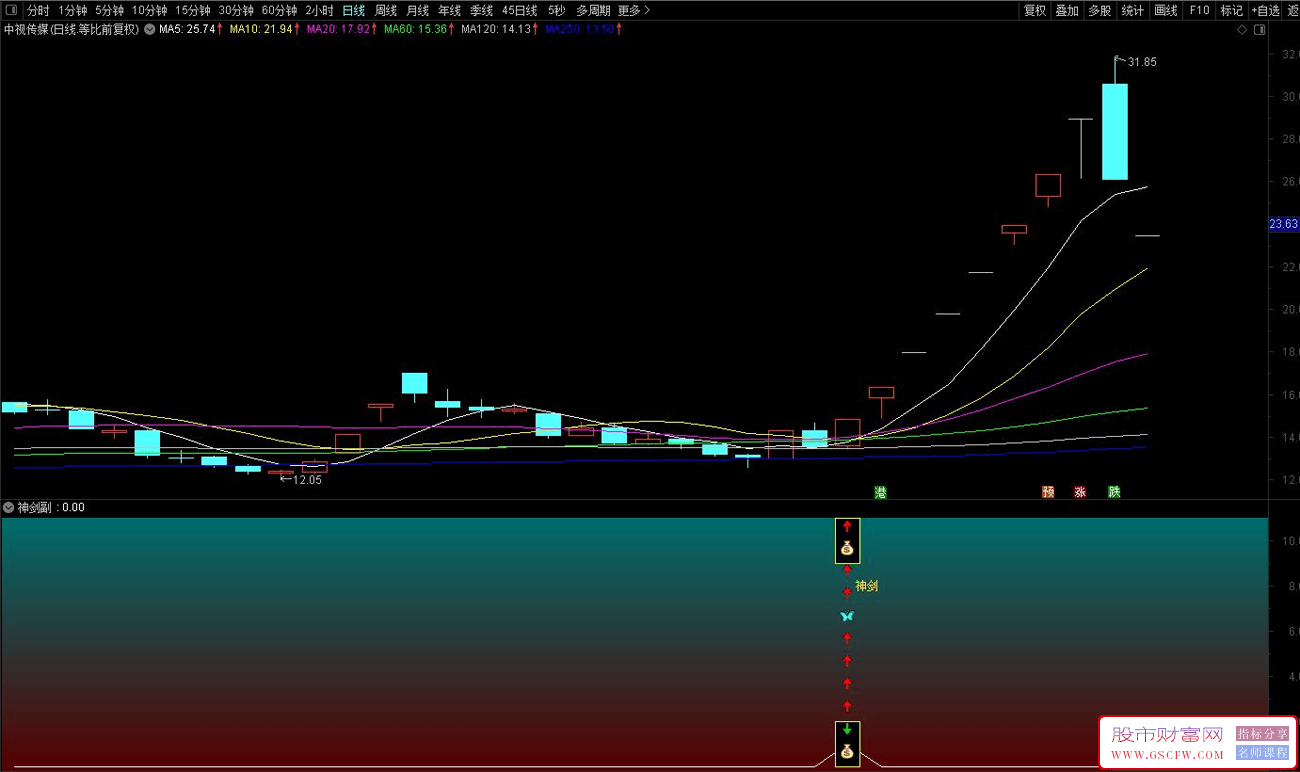This screenshot has width=1300, height=772.
Task: Click the green 跌 marker icon
Action: pyautogui.click(x=1114, y=492)
